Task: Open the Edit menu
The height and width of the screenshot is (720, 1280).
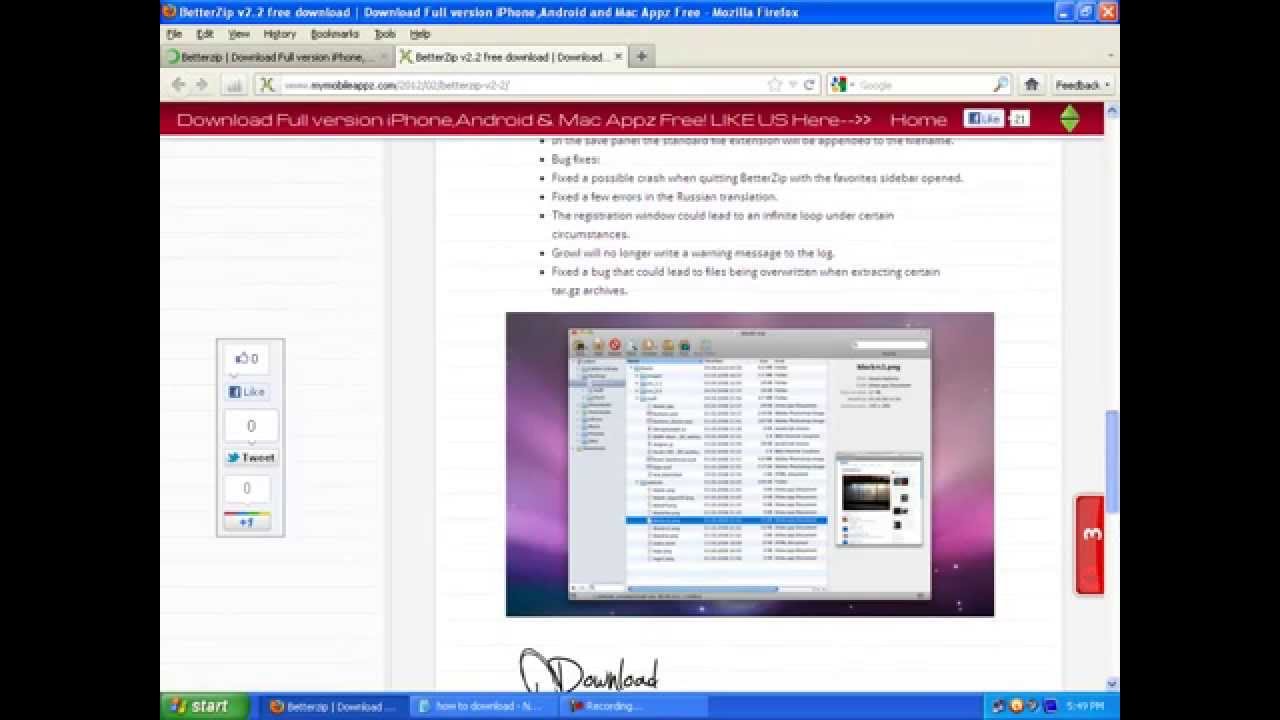Action: click(205, 34)
